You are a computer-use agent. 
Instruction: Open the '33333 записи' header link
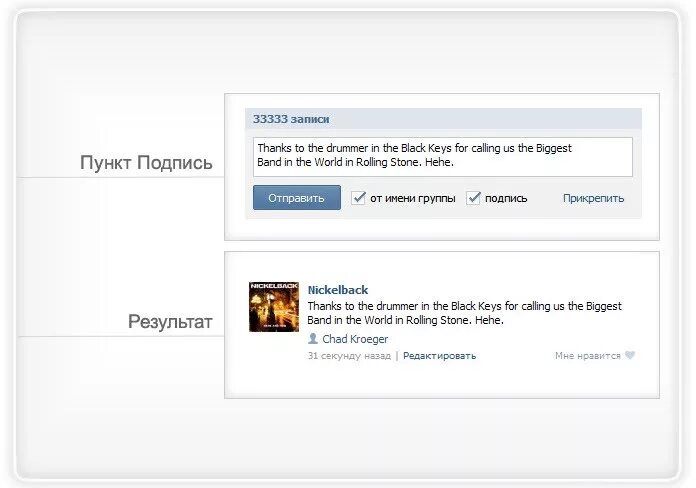pos(291,119)
